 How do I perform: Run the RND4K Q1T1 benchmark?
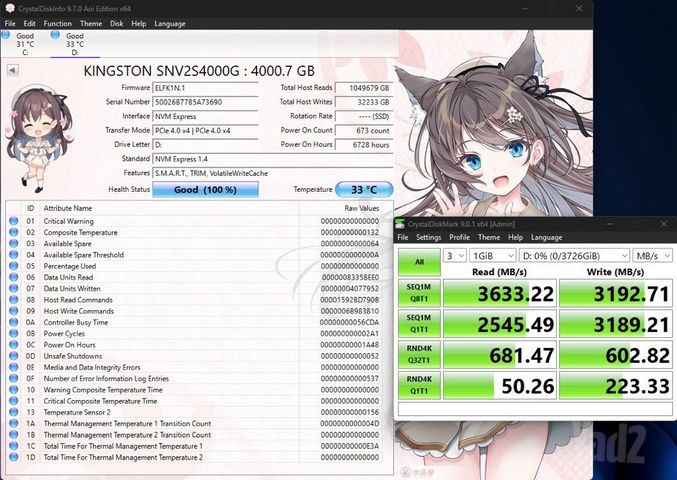point(419,385)
